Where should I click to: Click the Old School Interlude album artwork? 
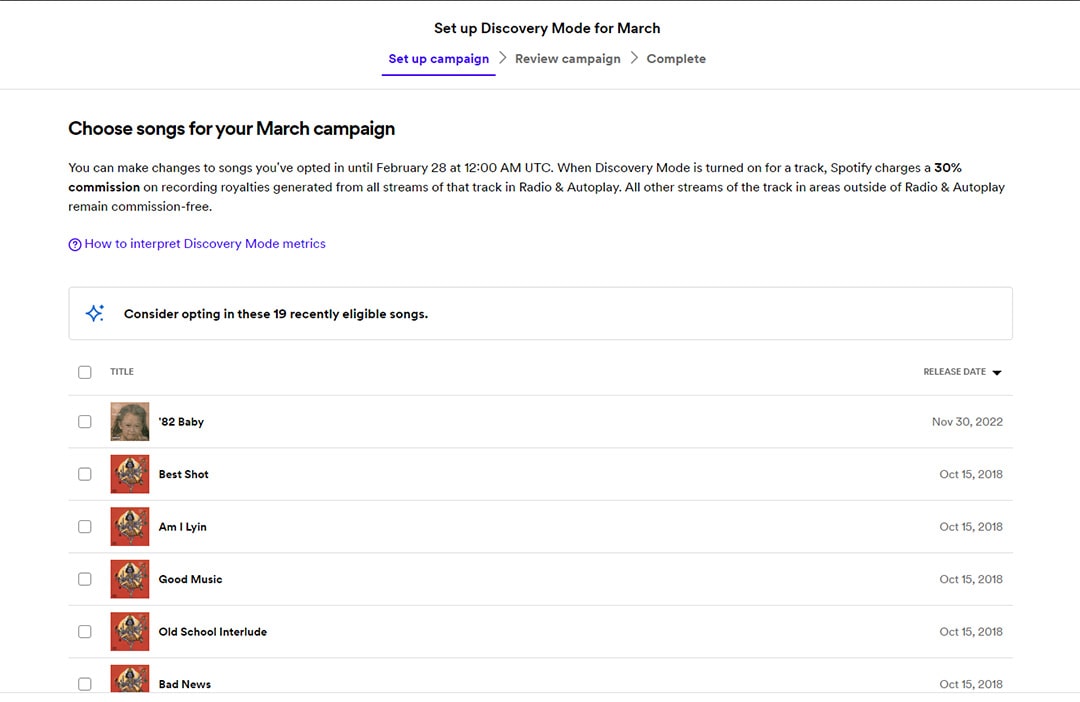pyautogui.click(x=129, y=632)
